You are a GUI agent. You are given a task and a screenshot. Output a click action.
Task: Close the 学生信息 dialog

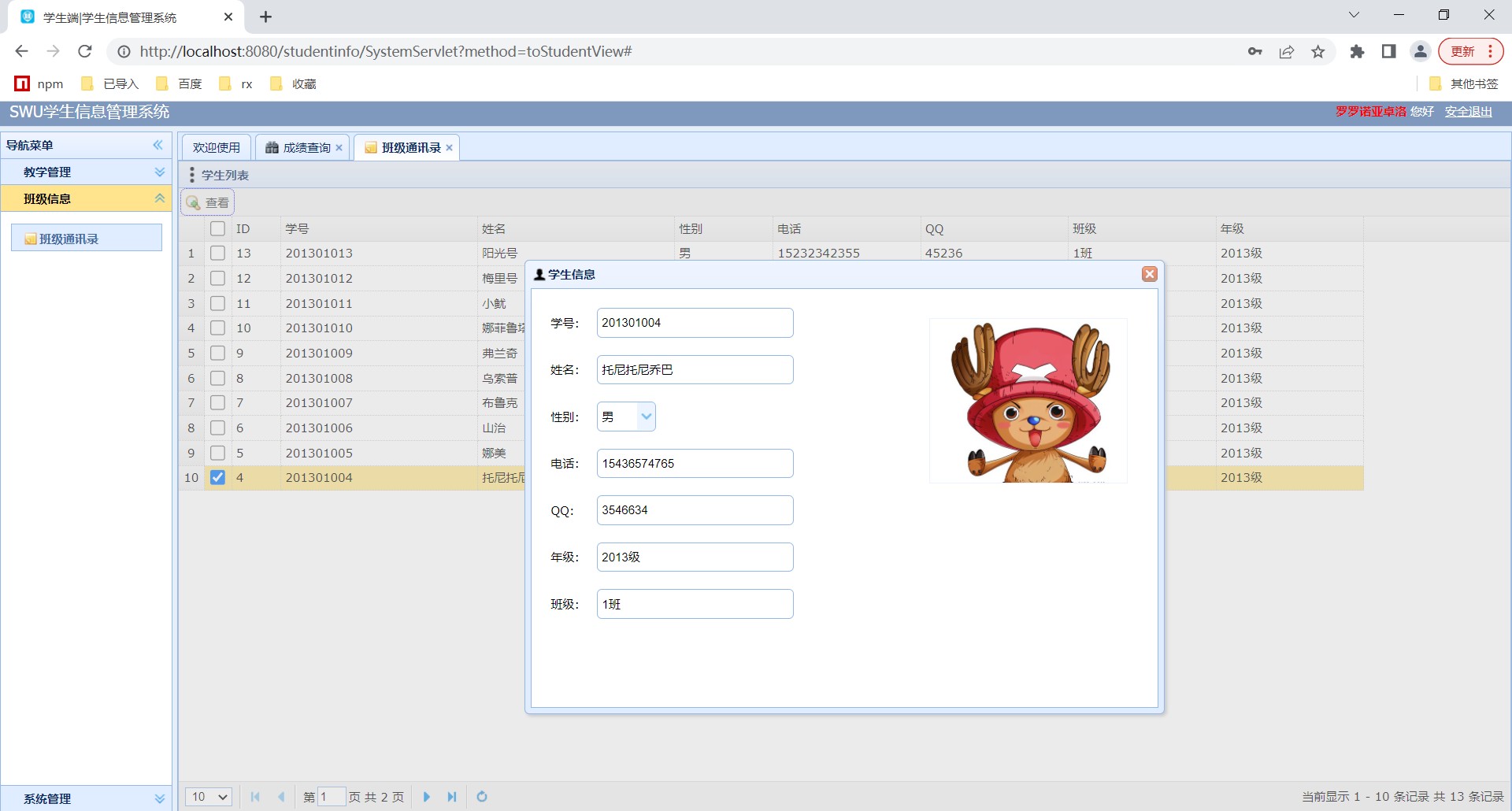coord(1149,274)
